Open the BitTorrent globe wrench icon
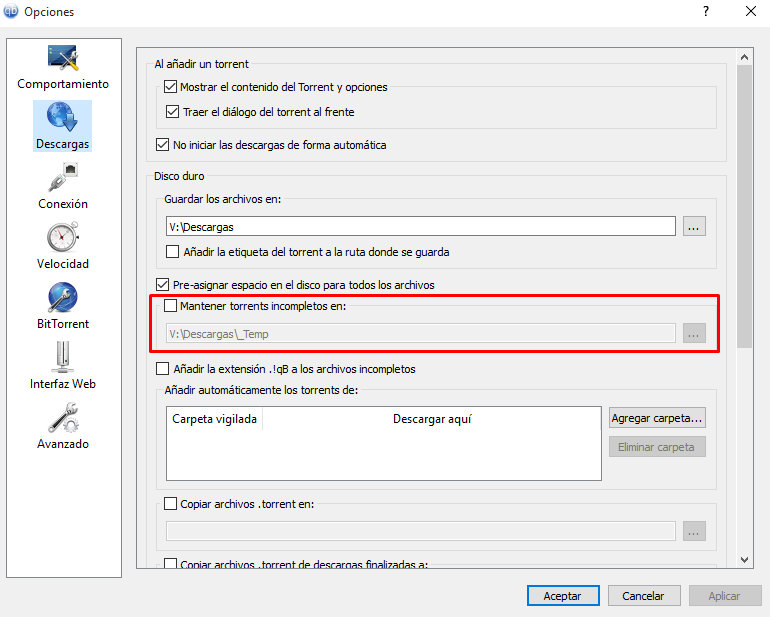 [63, 297]
